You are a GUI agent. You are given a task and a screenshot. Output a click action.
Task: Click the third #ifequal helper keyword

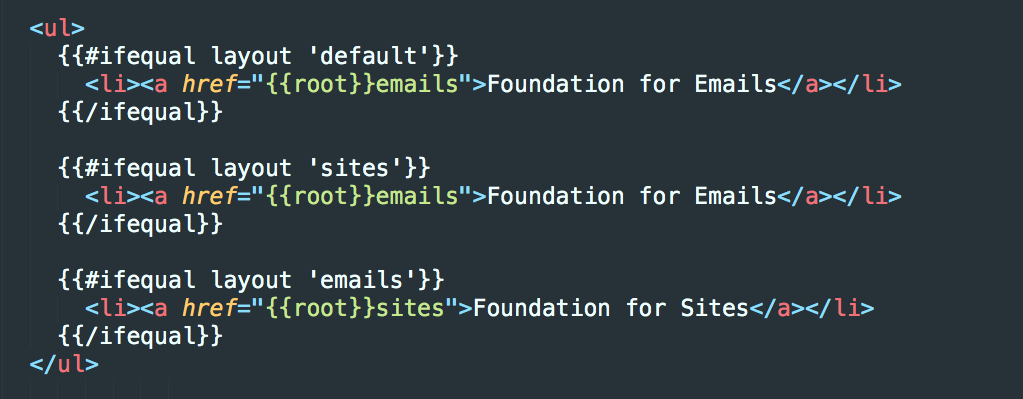pyautogui.click(x=141, y=281)
